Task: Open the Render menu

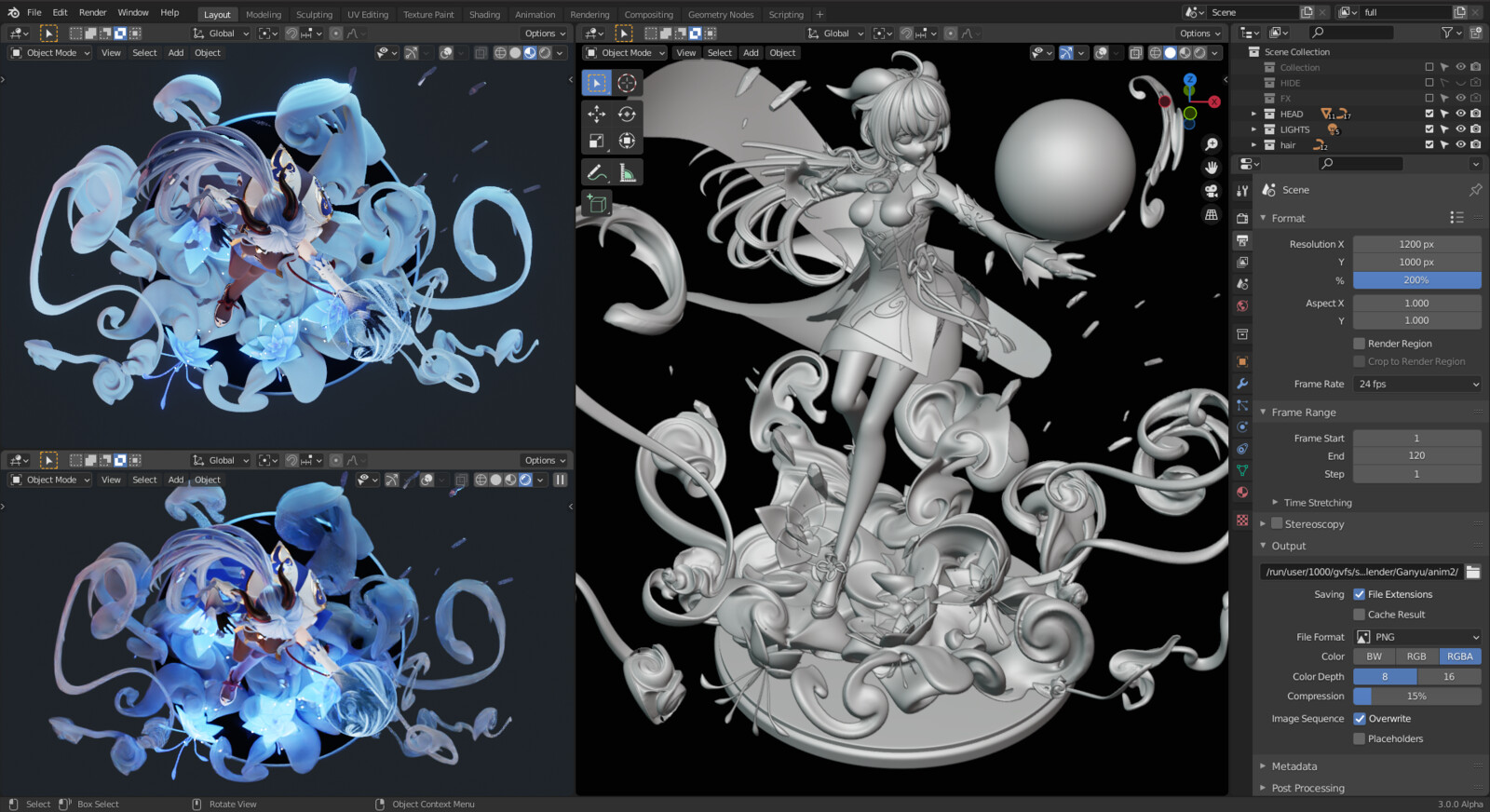Action: coord(92,12)
